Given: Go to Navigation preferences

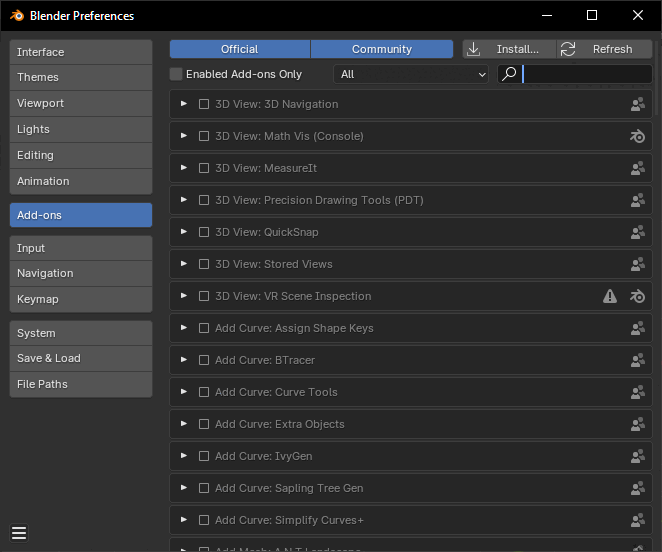Looking at the screenshot, I should click(81, 273).
